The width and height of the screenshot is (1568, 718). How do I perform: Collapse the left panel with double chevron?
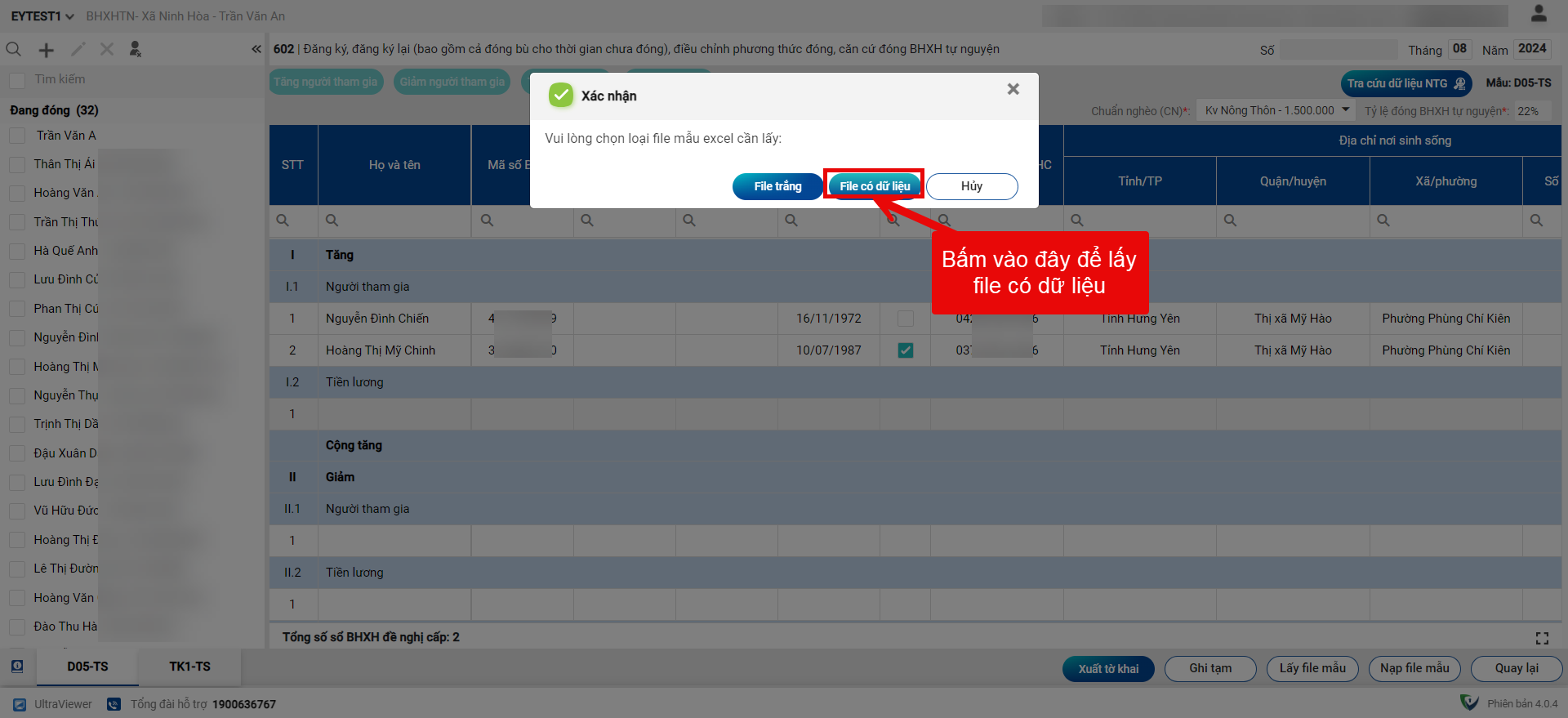[256, 50]
